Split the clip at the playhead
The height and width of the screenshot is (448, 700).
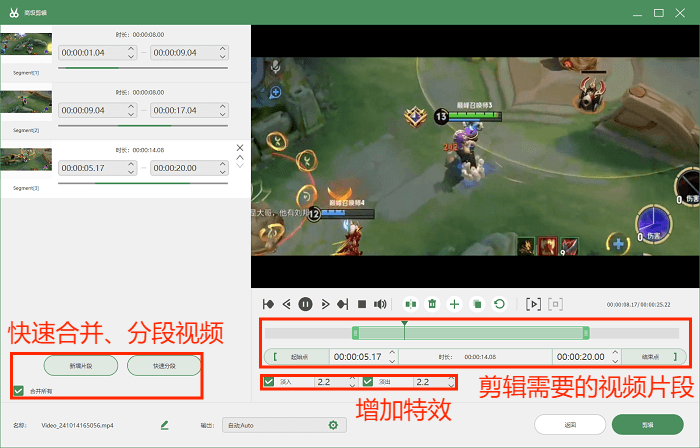coord(410,304)
